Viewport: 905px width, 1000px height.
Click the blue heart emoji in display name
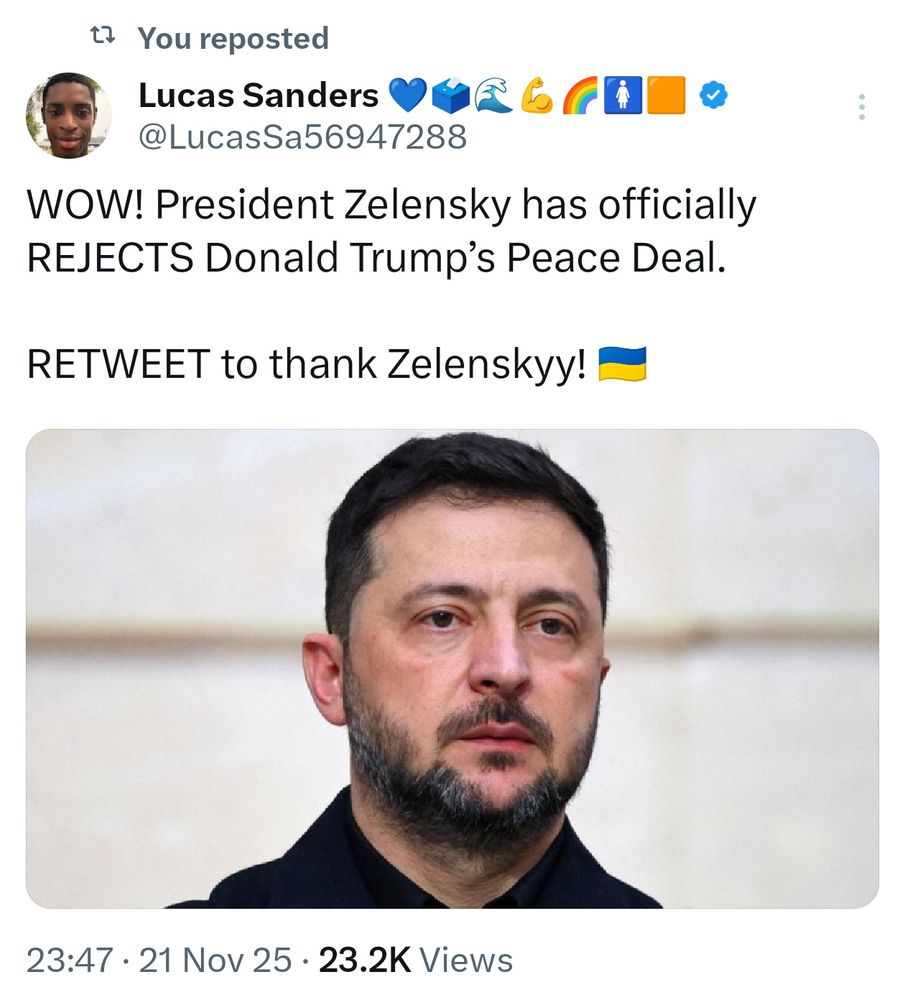click(406, 96)
